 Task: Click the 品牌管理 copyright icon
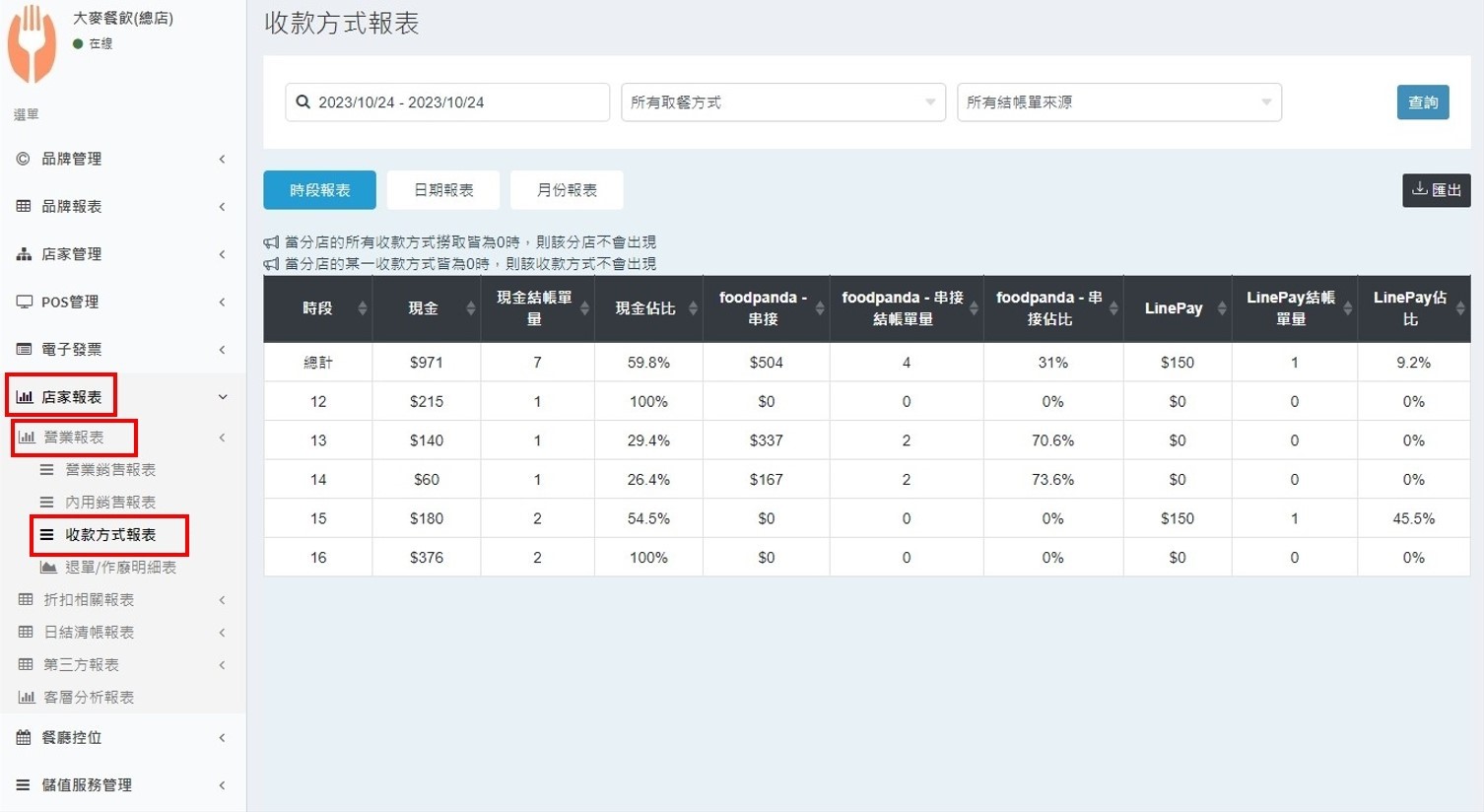23,159
